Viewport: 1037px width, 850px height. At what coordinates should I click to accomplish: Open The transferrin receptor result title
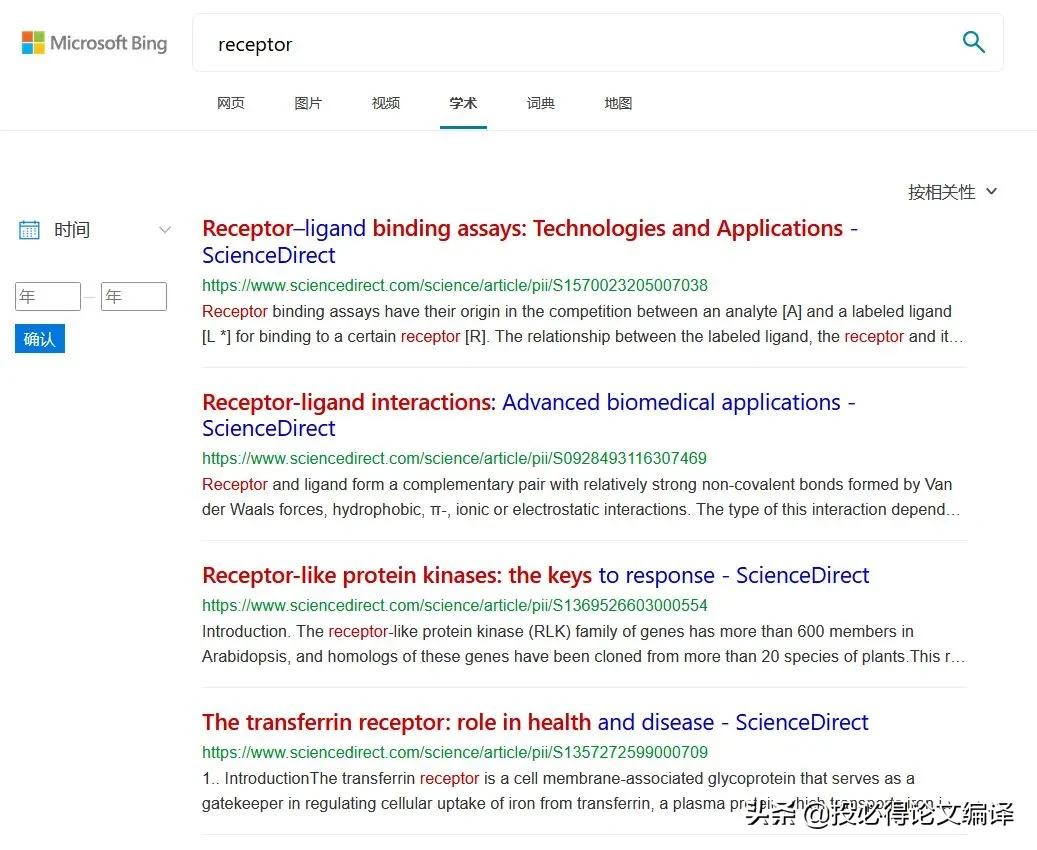click(534, 722)
